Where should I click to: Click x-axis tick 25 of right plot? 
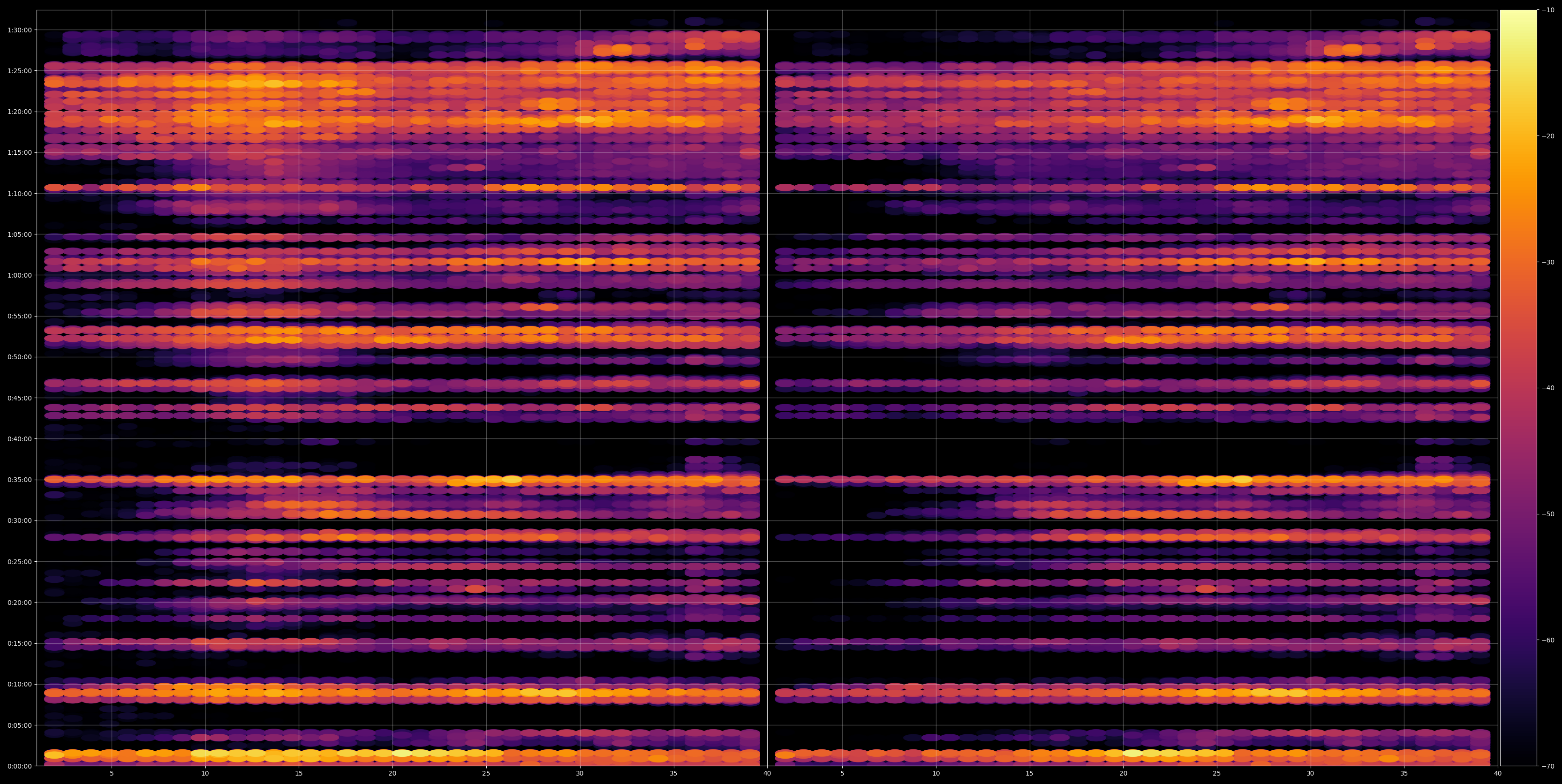(x=1217, y=774)
